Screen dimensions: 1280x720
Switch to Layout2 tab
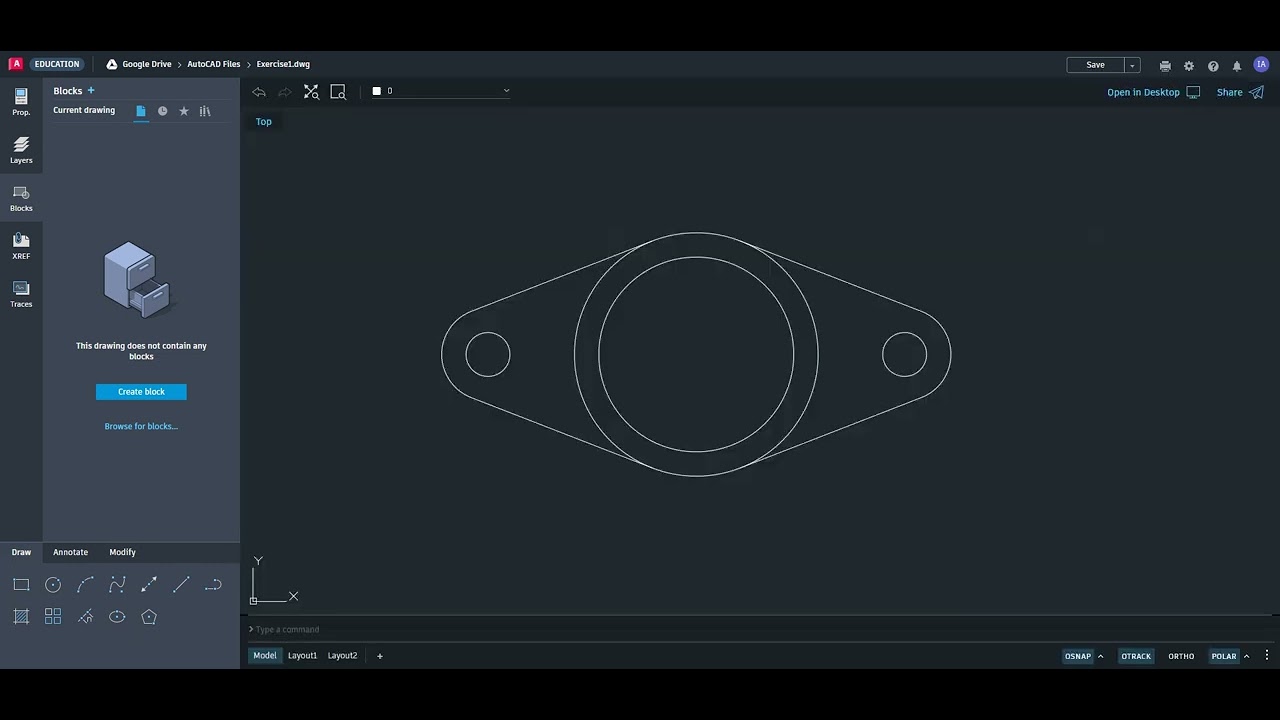pyautogui.click(x=342, y=656)
